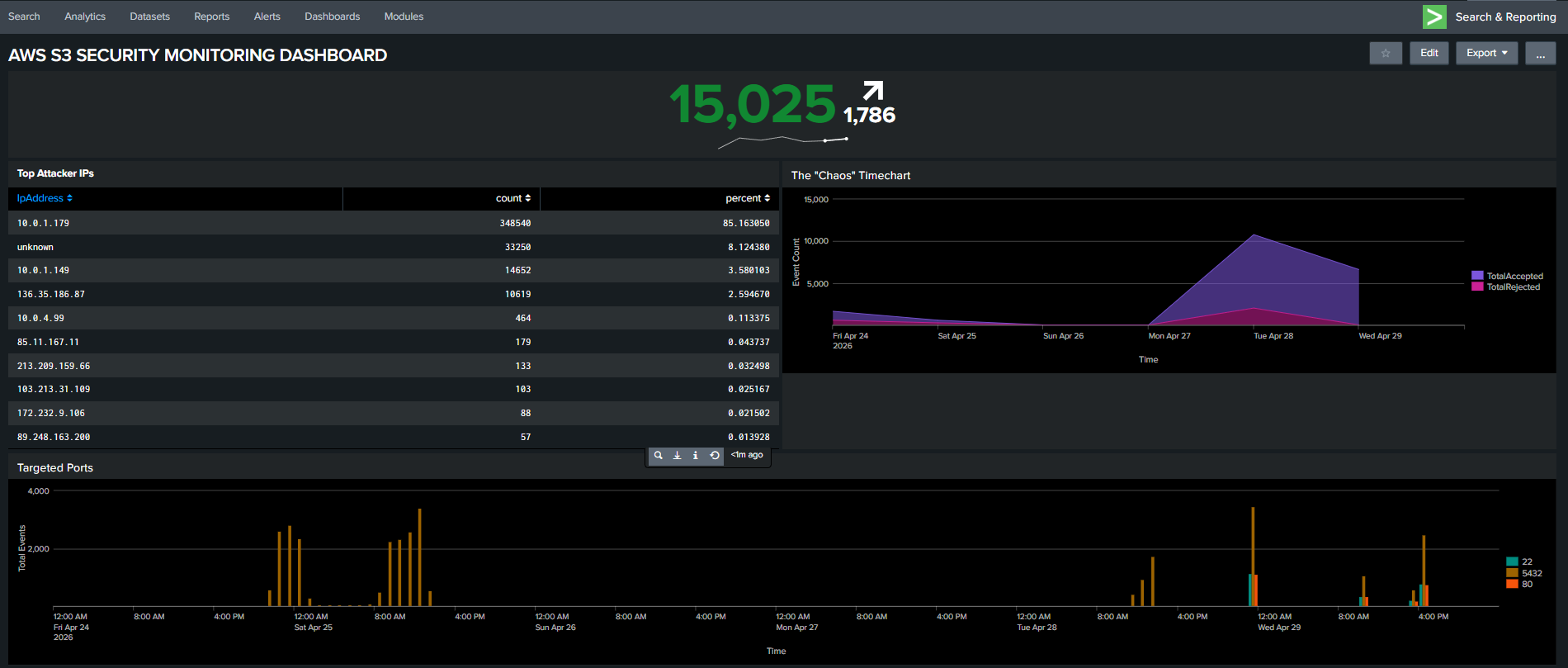
Task: Click the 1,786 trend delta value
Action: click(869, 115)
